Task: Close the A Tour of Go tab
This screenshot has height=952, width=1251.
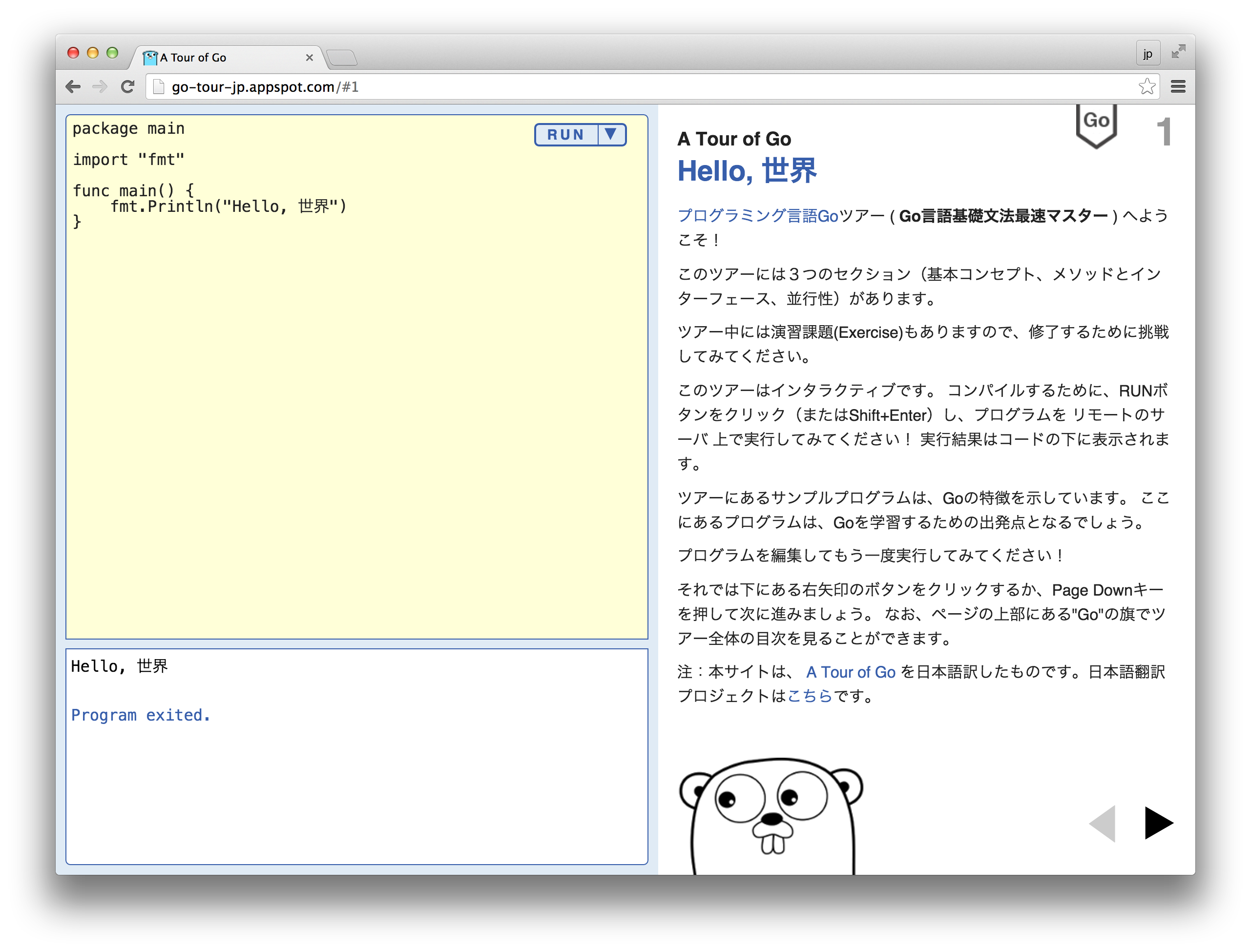Action: pyautogui.click(x=309, y=57)
